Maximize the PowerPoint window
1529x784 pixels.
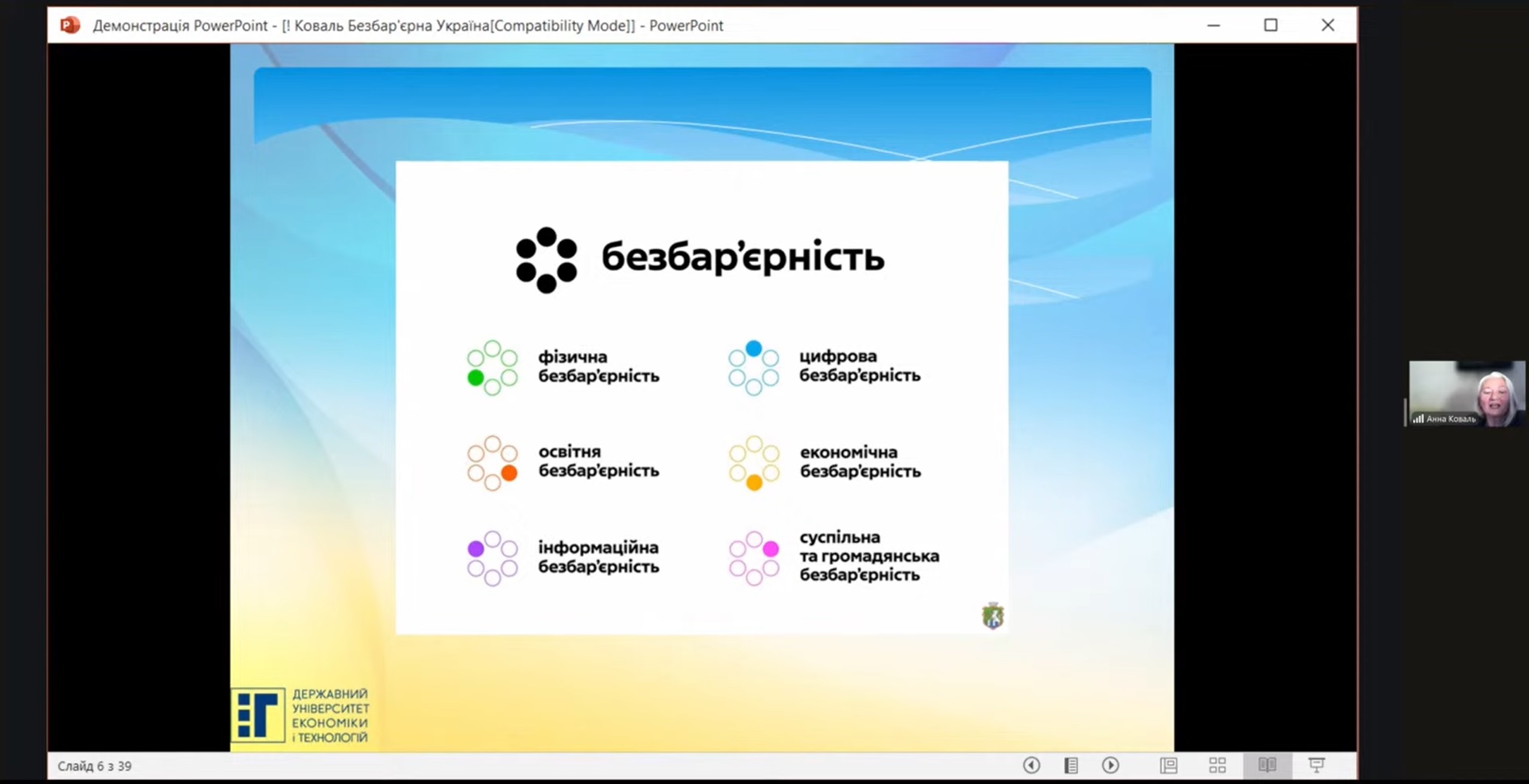1271,25
